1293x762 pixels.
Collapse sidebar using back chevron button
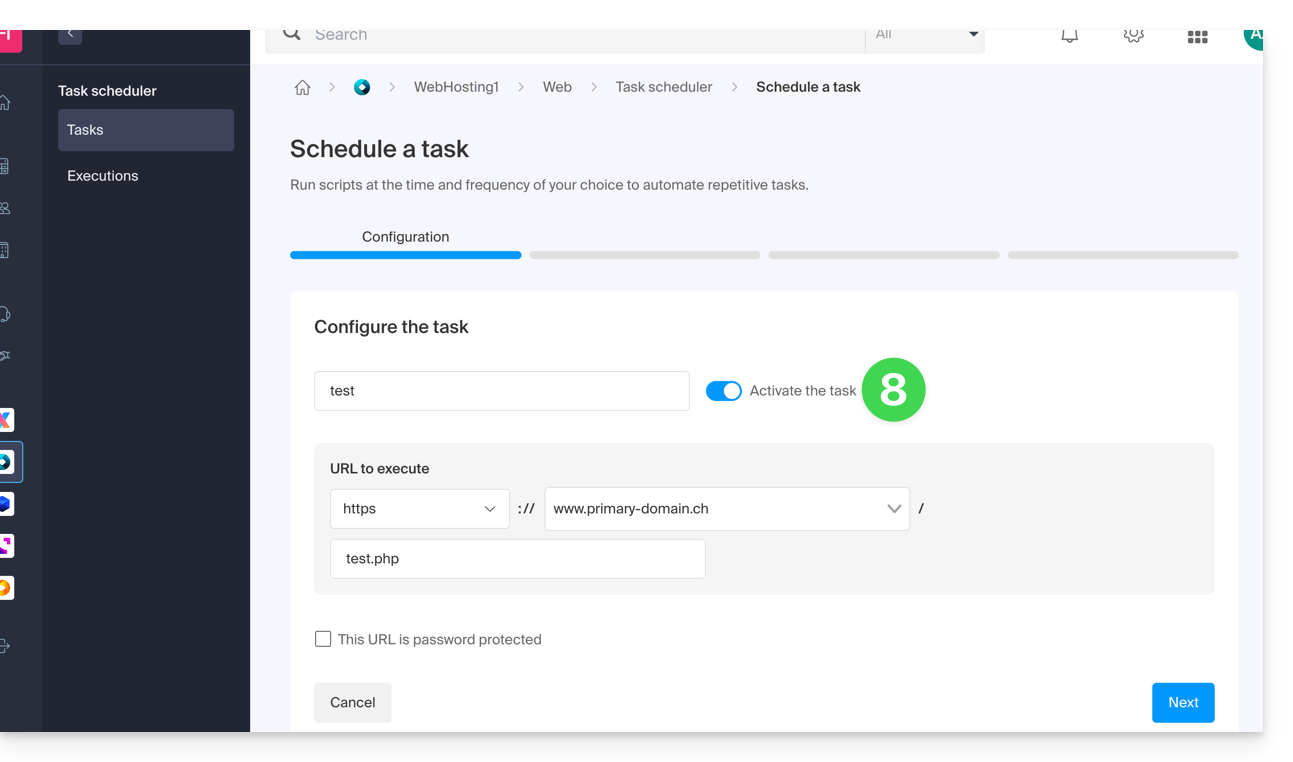click(70, 35)
